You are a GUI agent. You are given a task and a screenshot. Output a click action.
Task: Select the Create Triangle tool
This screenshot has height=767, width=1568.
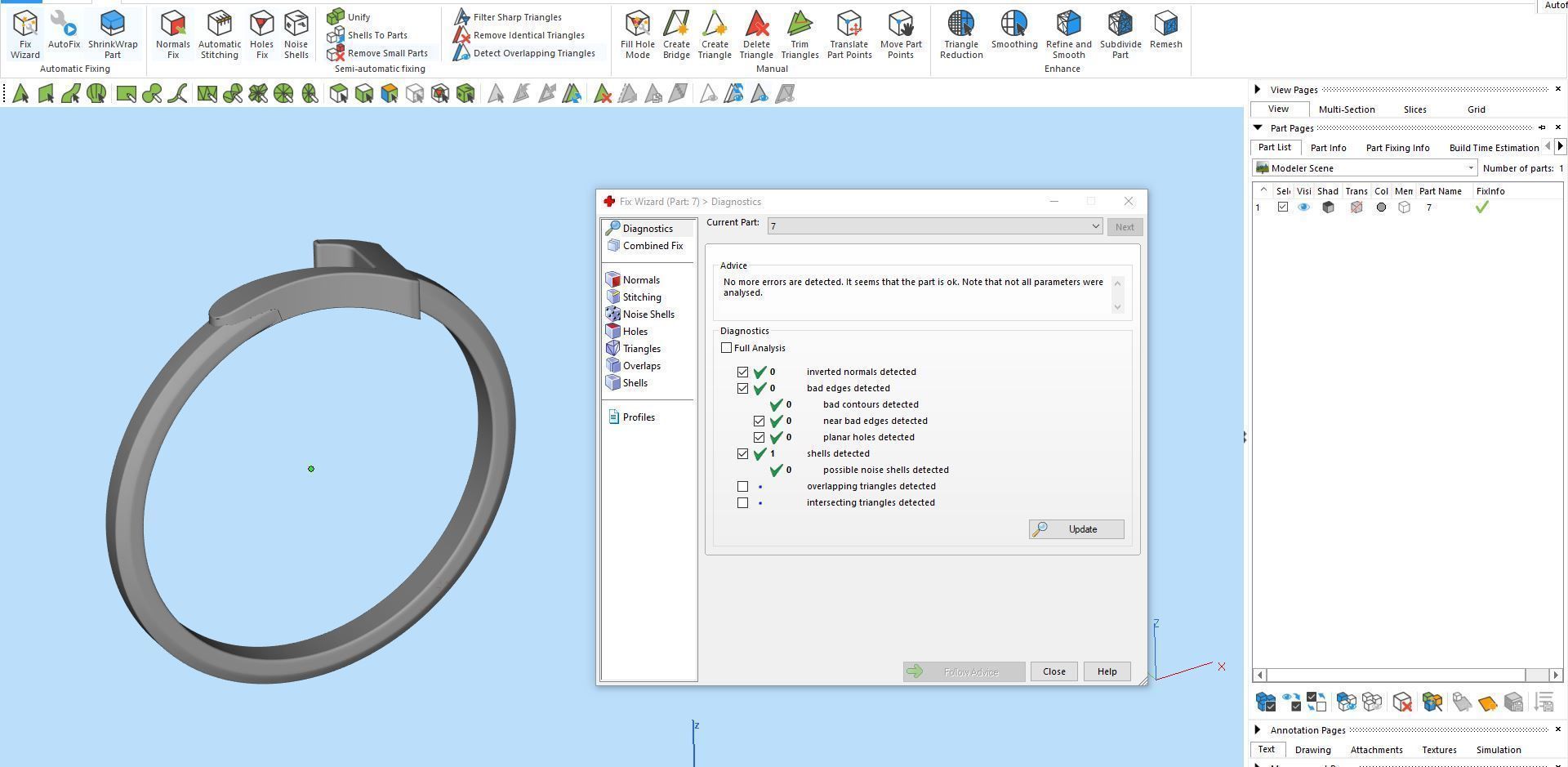coord(714,34)
